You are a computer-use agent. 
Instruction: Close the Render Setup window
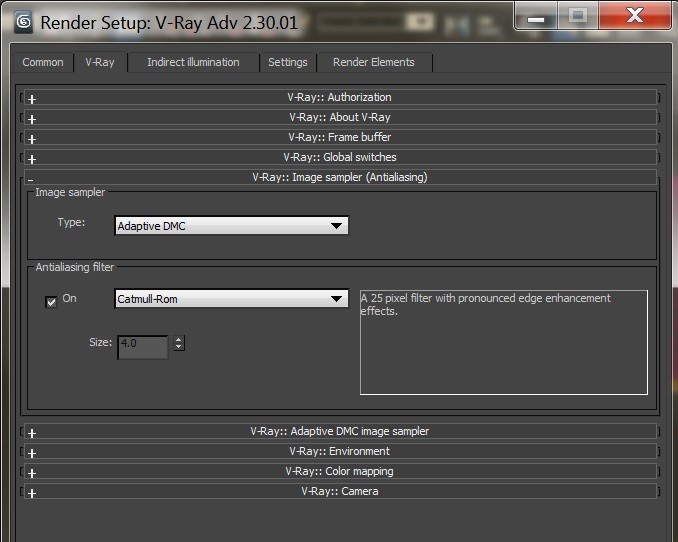pos(635,16)
